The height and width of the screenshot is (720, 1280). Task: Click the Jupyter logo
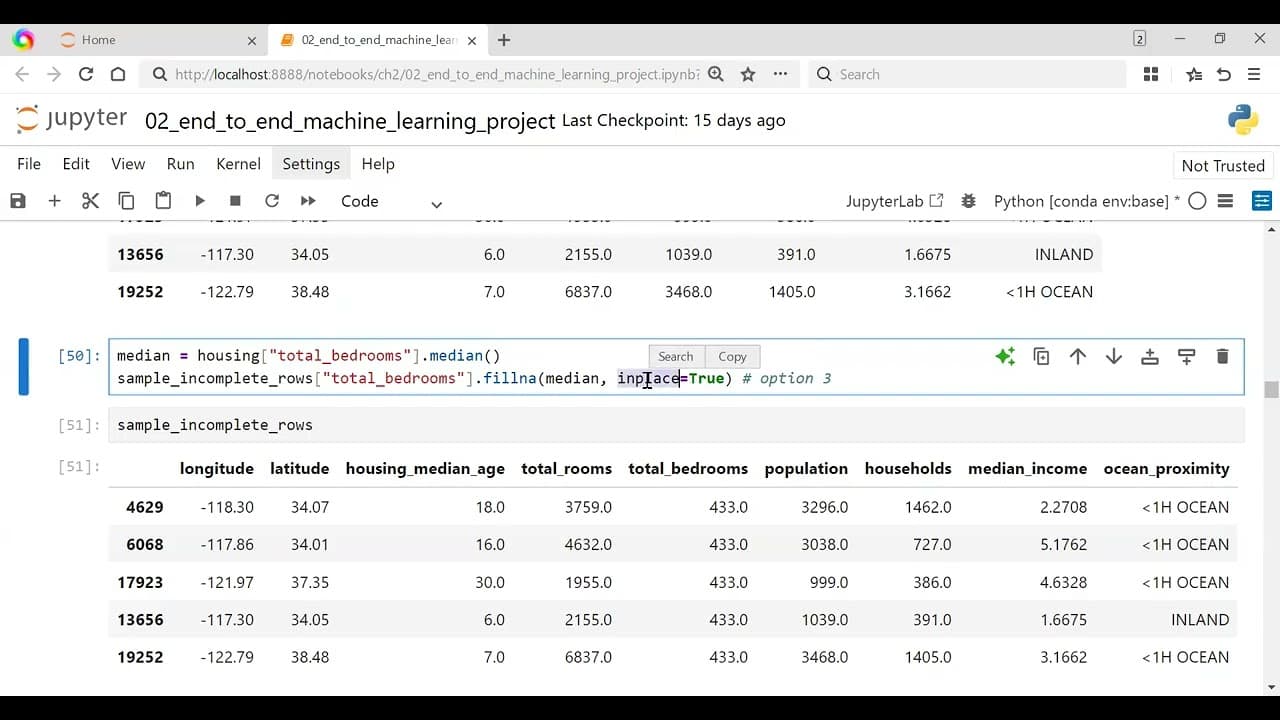click(x=72, y=119)
